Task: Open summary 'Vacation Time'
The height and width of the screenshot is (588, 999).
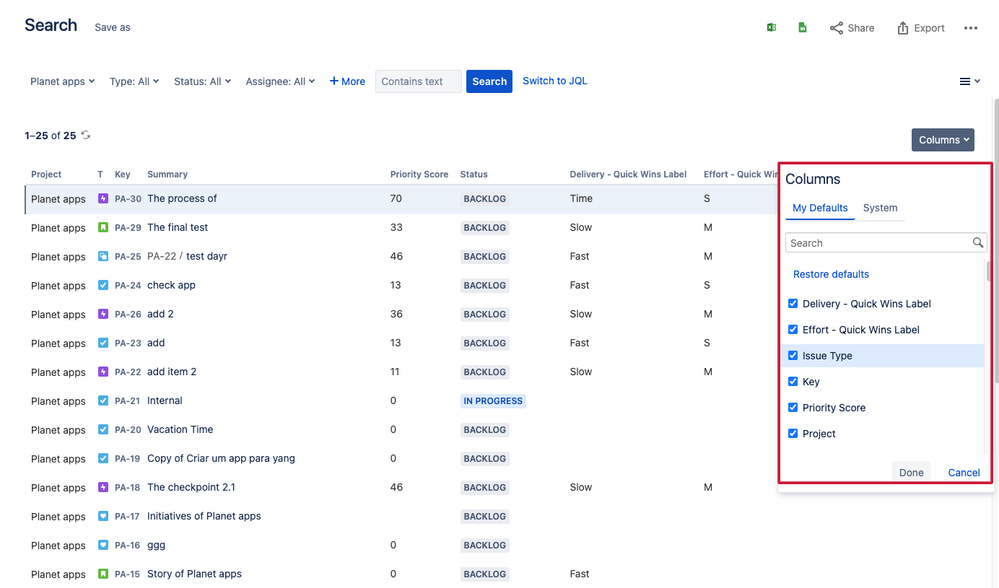Action: pos(180,429)
